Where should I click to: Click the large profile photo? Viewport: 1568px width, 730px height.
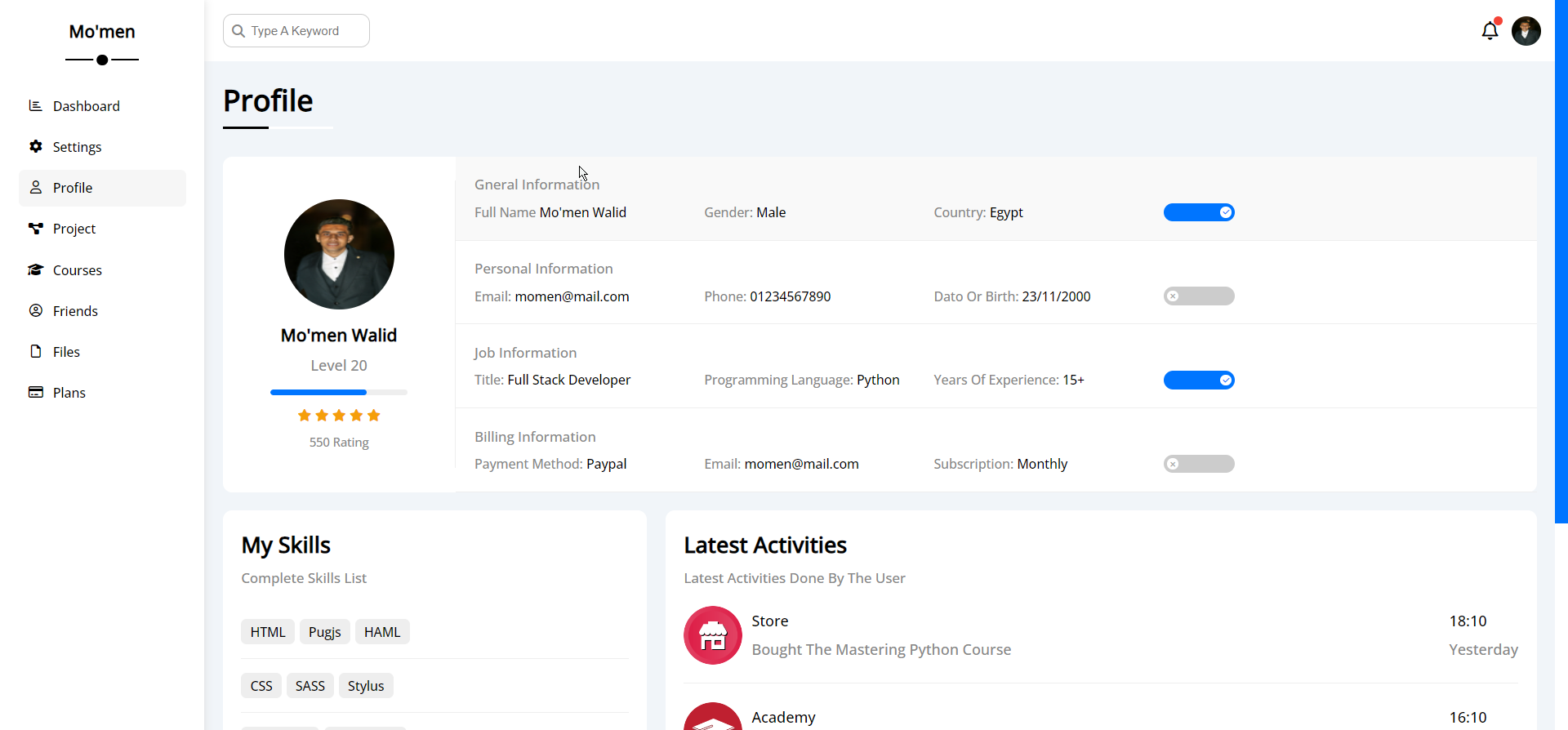[339, 254]
